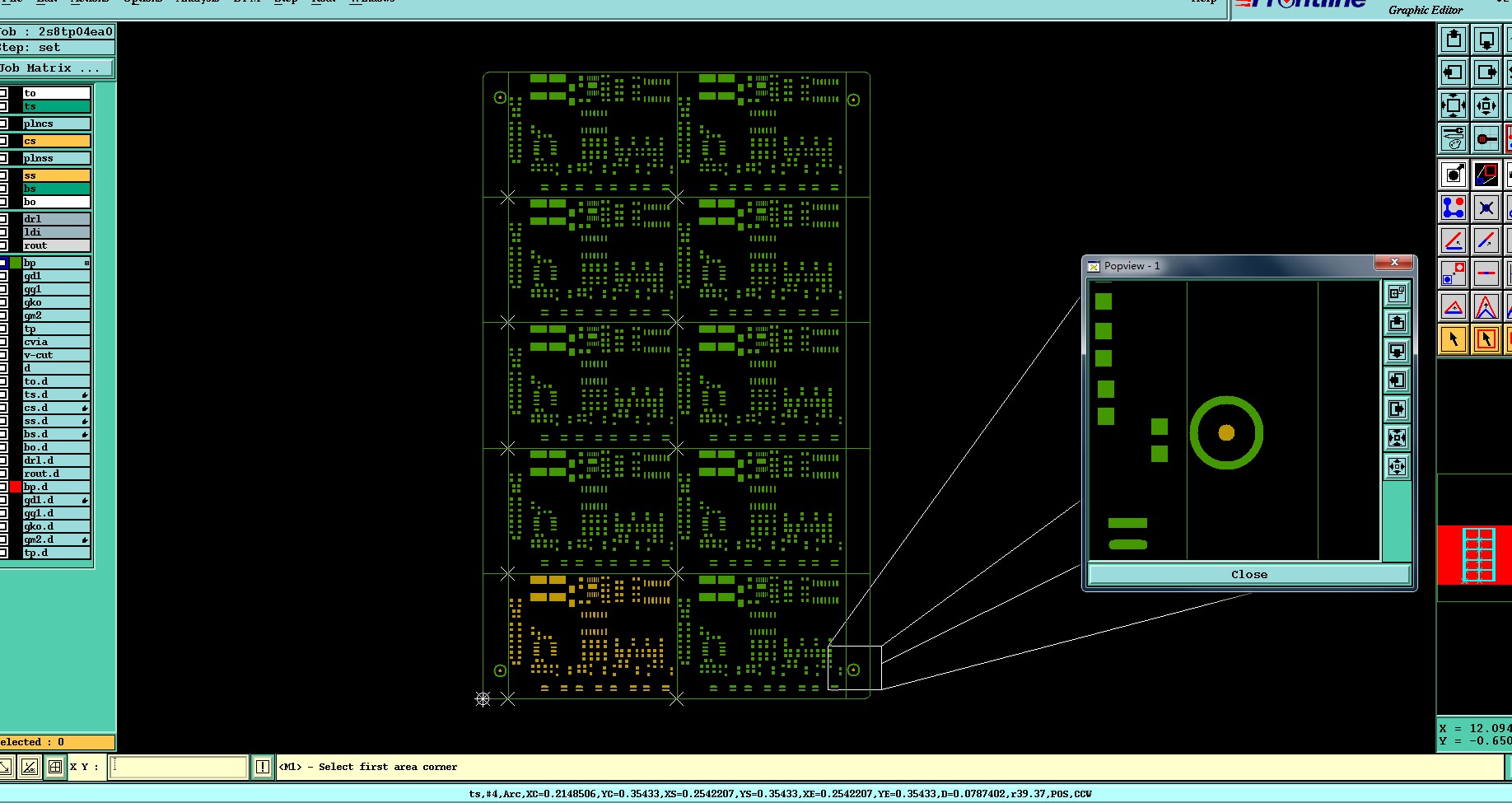This screenshot has width=1512, height=803.
Task: Open the Job Matrix button
Action: (56, 68)
